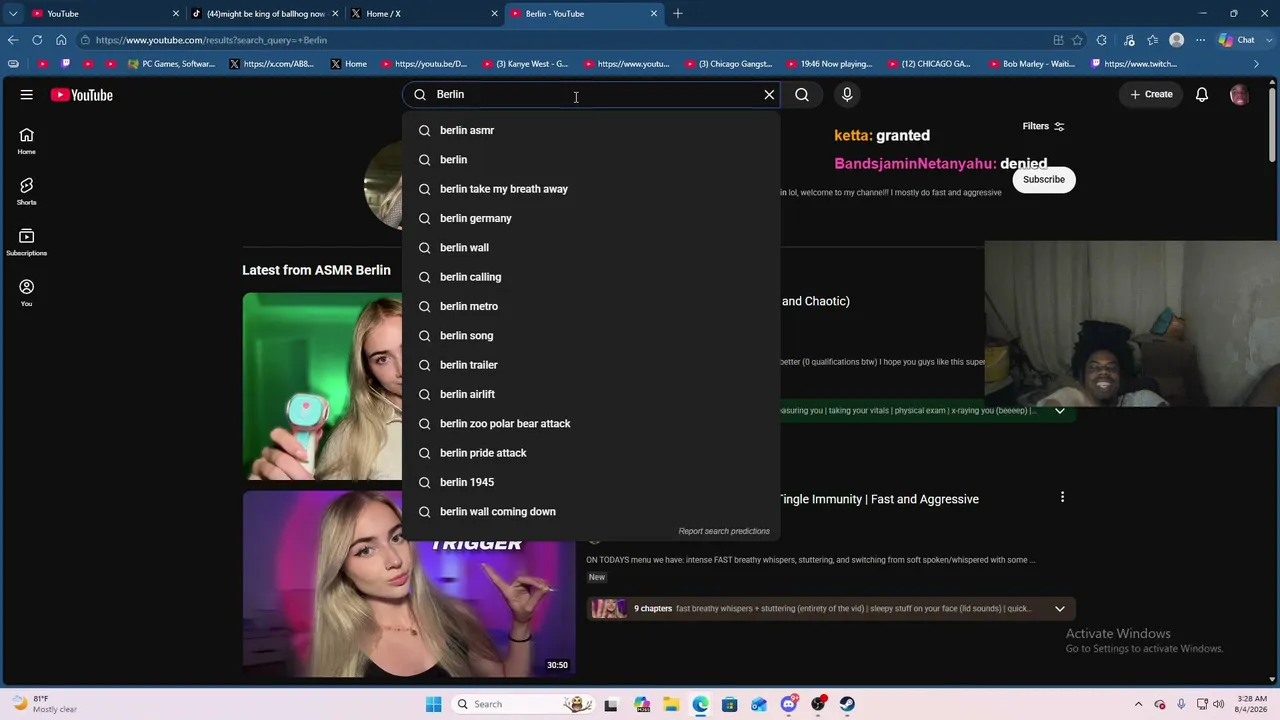1280x720 pixels.
Task: Open the browser home page
Action: [61, 40]
